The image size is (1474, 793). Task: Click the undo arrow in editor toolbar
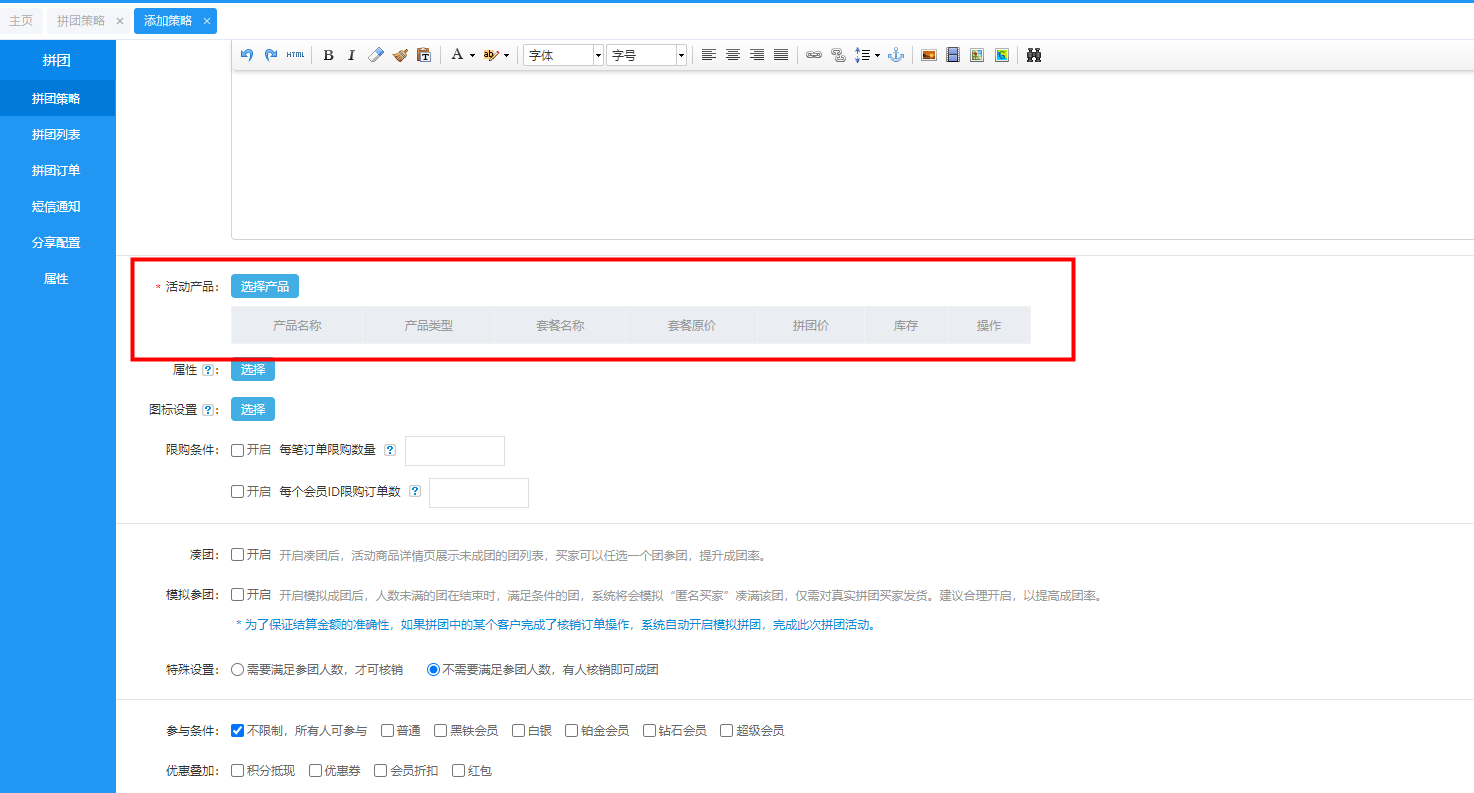point(247,55)
